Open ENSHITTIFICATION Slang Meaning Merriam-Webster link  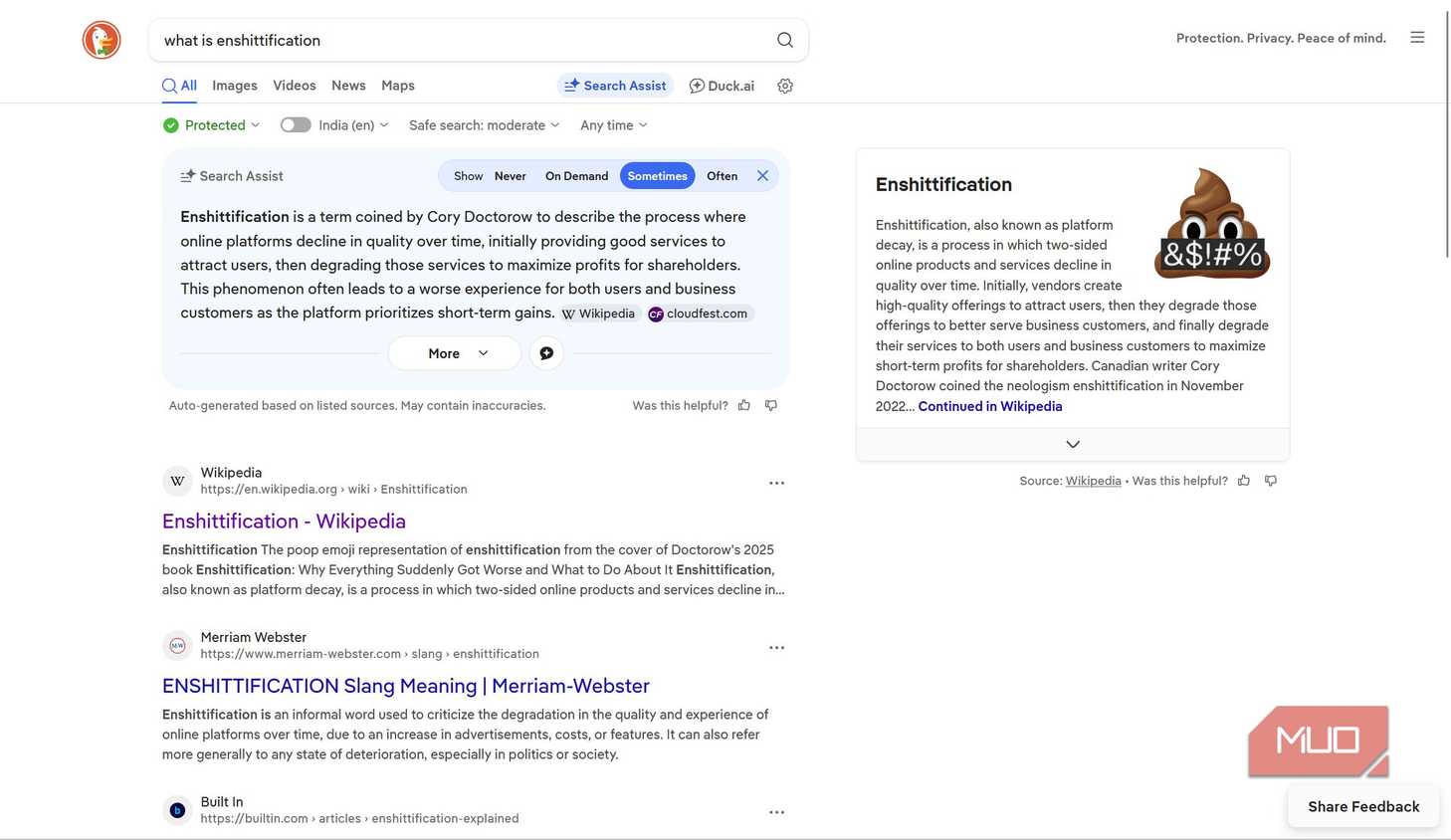(406, 686)
